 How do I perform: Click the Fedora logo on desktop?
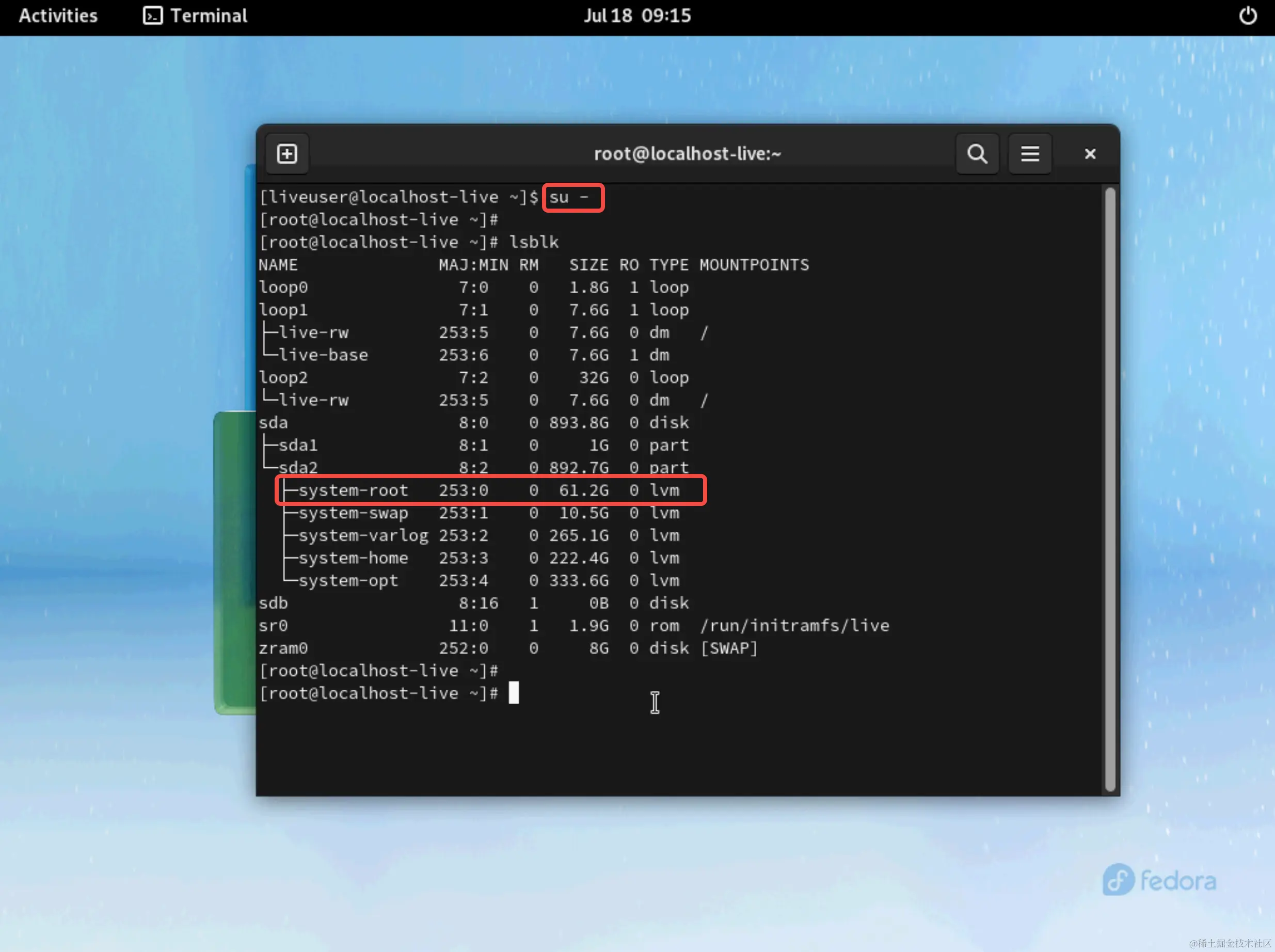(x=1159, y=880)
